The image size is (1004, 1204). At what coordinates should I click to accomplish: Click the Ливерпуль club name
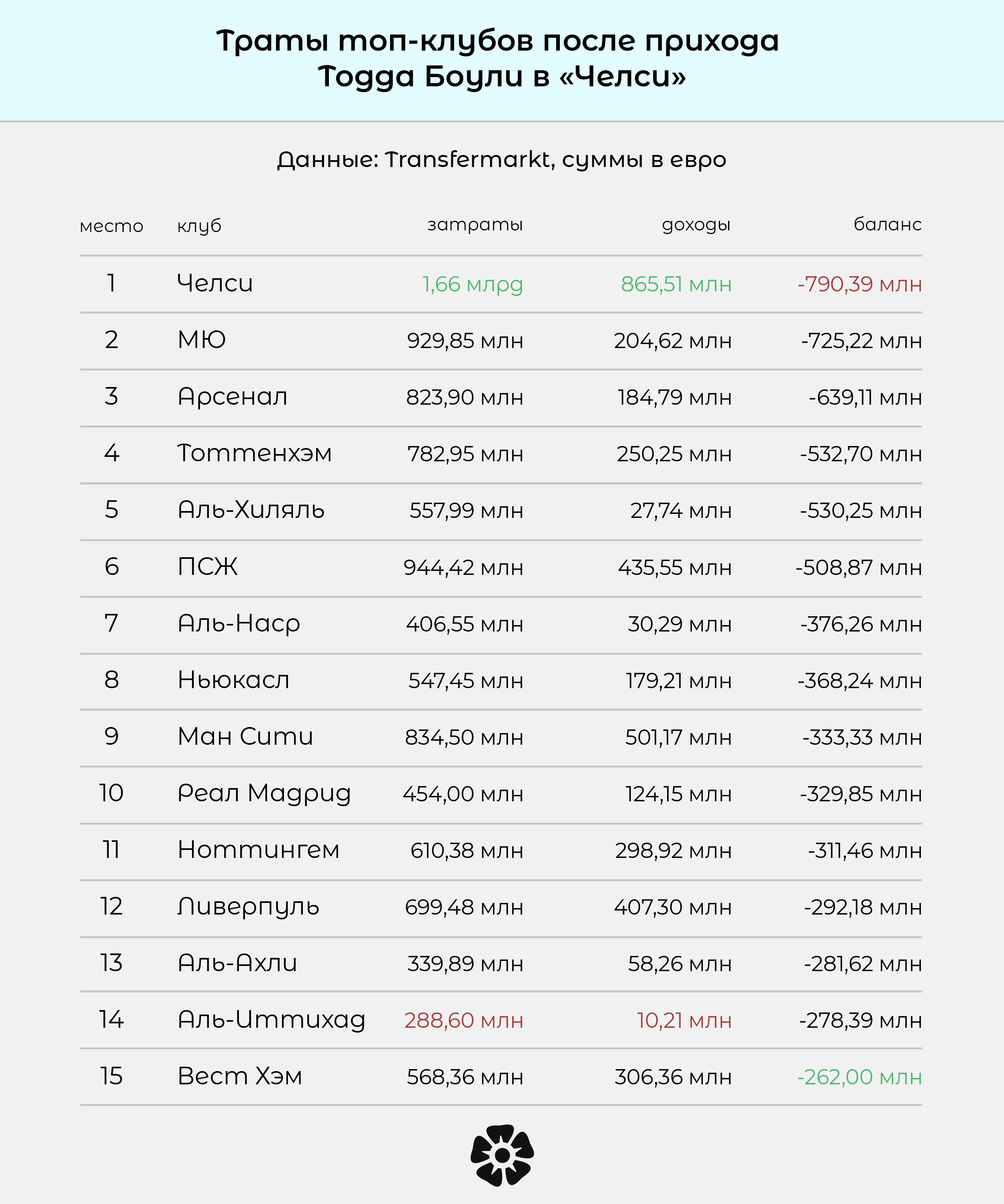pyautogui.click(x=248, y=908)
